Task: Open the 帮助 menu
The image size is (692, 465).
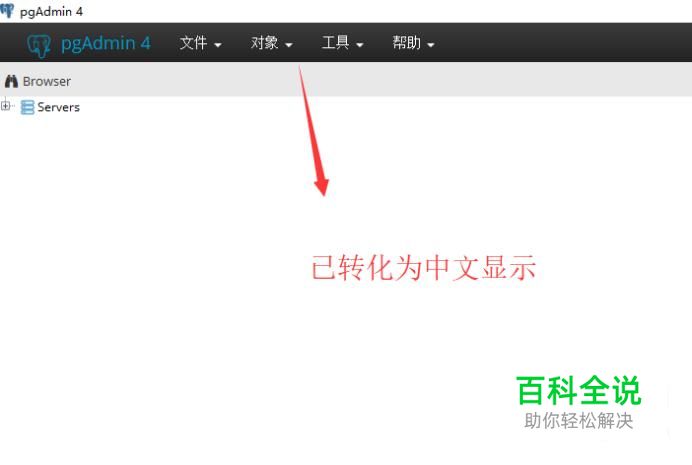Action: click(414, 43)
